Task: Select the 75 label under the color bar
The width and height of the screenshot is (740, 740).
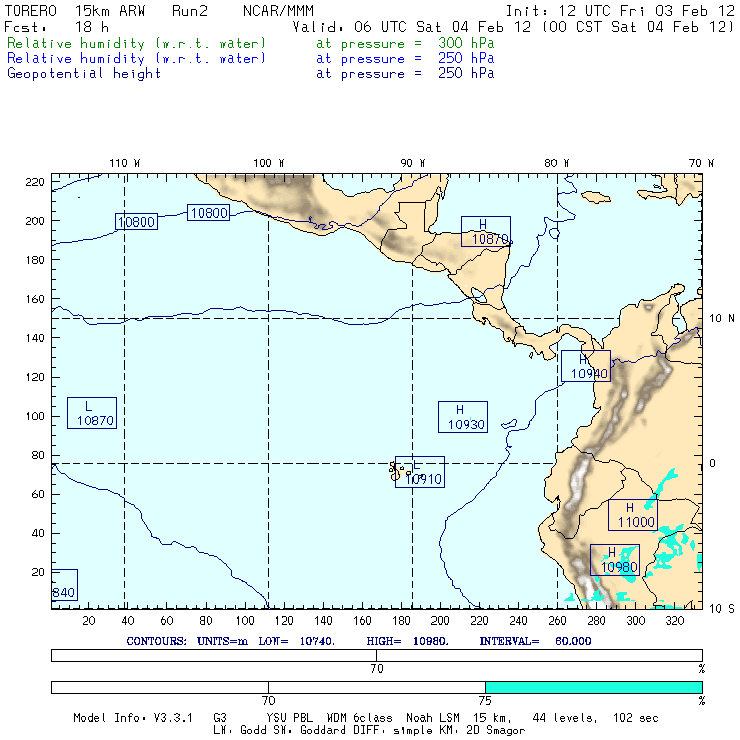Action: coord(485,700)
